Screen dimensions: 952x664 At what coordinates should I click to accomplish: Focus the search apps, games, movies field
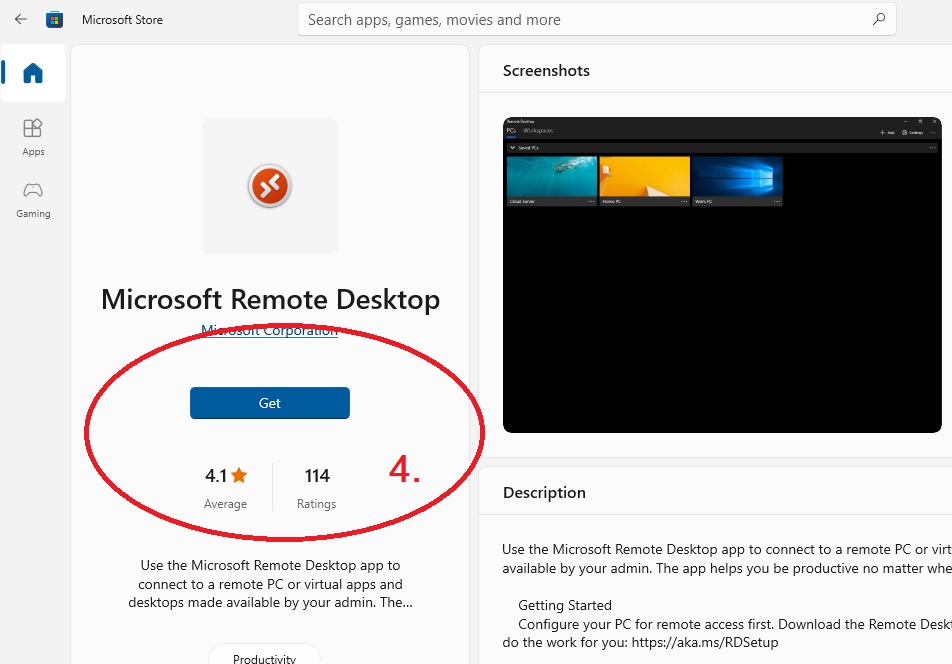point(580,19)
